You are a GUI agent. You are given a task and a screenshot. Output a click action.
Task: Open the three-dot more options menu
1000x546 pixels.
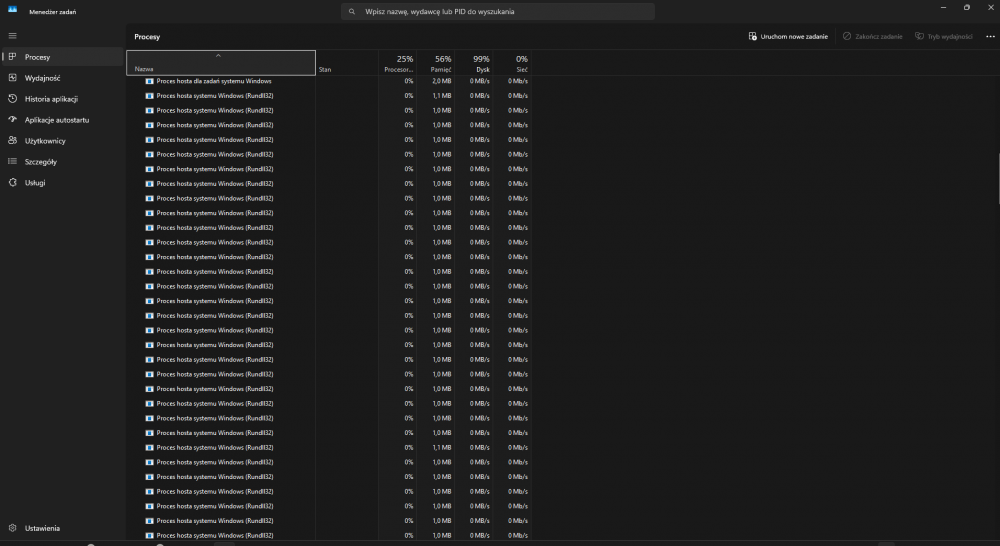[x=990, y=36]
